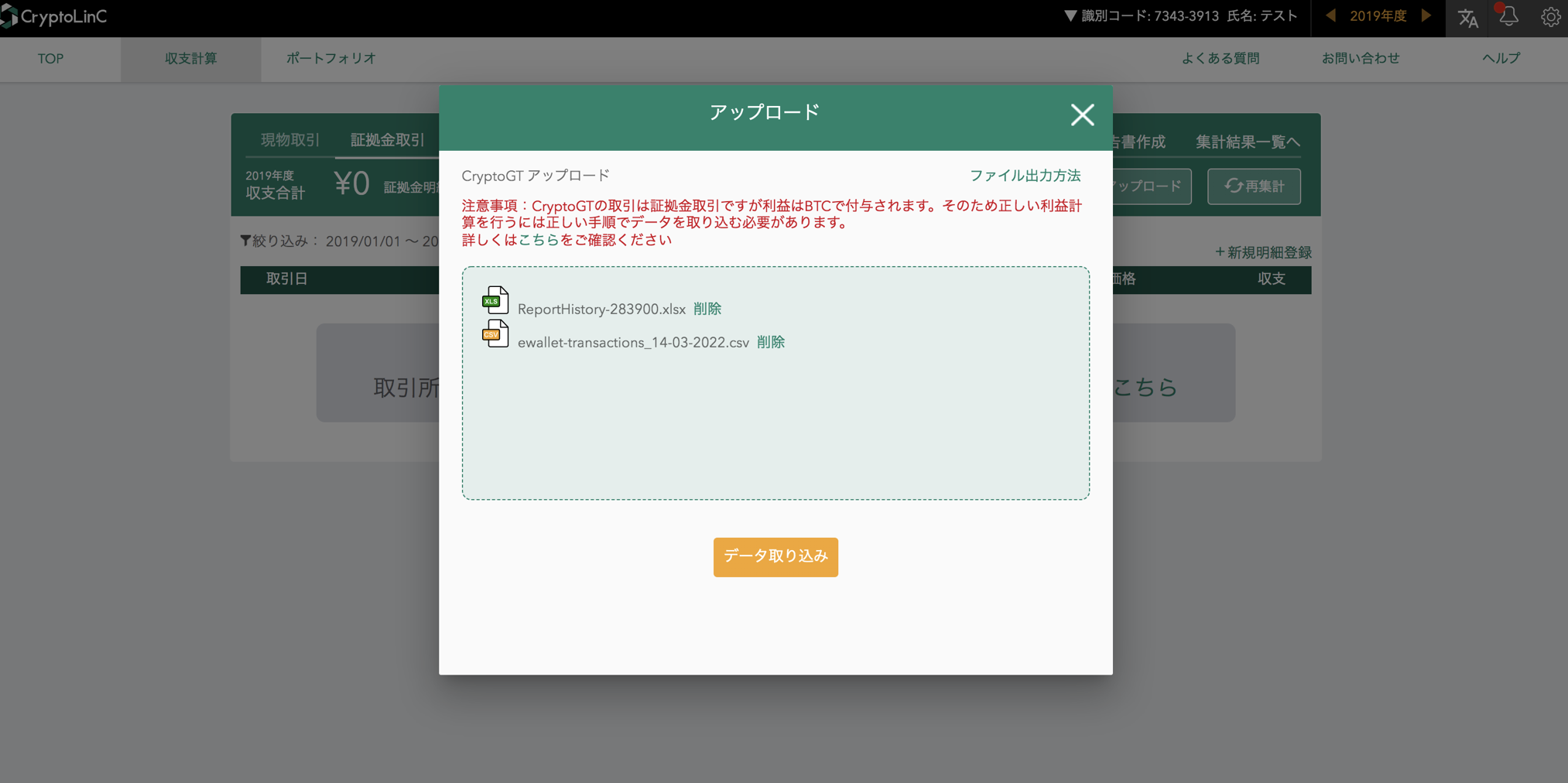
Task: Open ヘルプ menu
Action: 1501,59
